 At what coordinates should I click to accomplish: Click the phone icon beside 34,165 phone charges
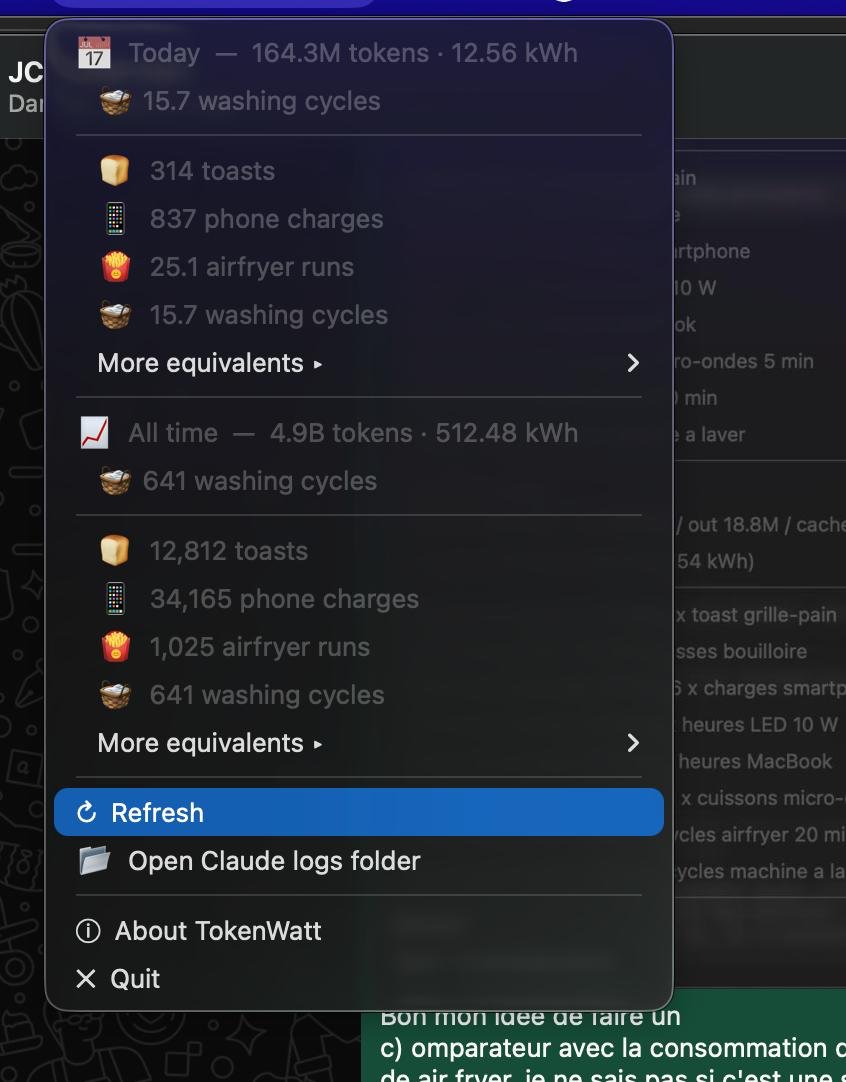click(x=115, y=599)
